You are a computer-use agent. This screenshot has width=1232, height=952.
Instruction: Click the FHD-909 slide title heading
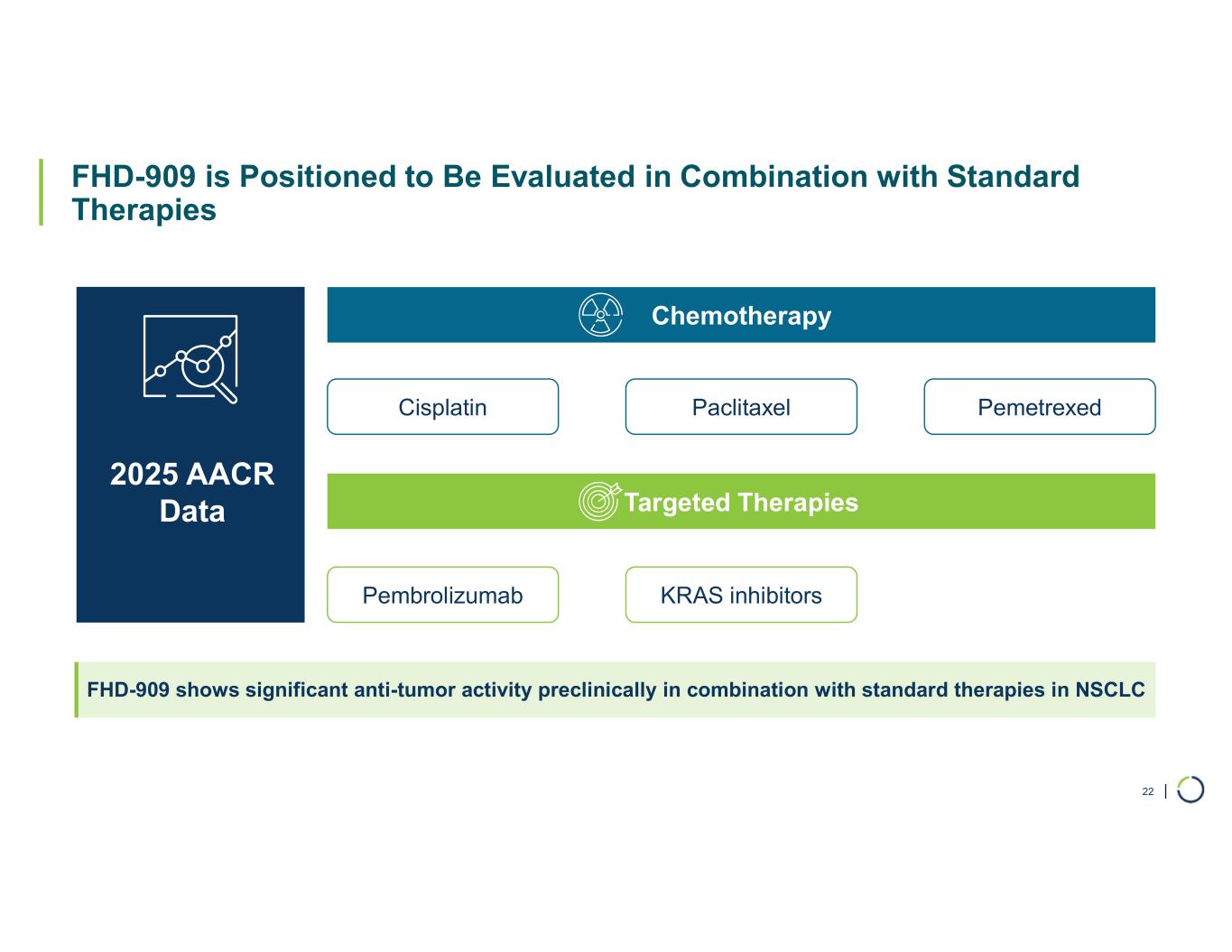tap(575, 177)
